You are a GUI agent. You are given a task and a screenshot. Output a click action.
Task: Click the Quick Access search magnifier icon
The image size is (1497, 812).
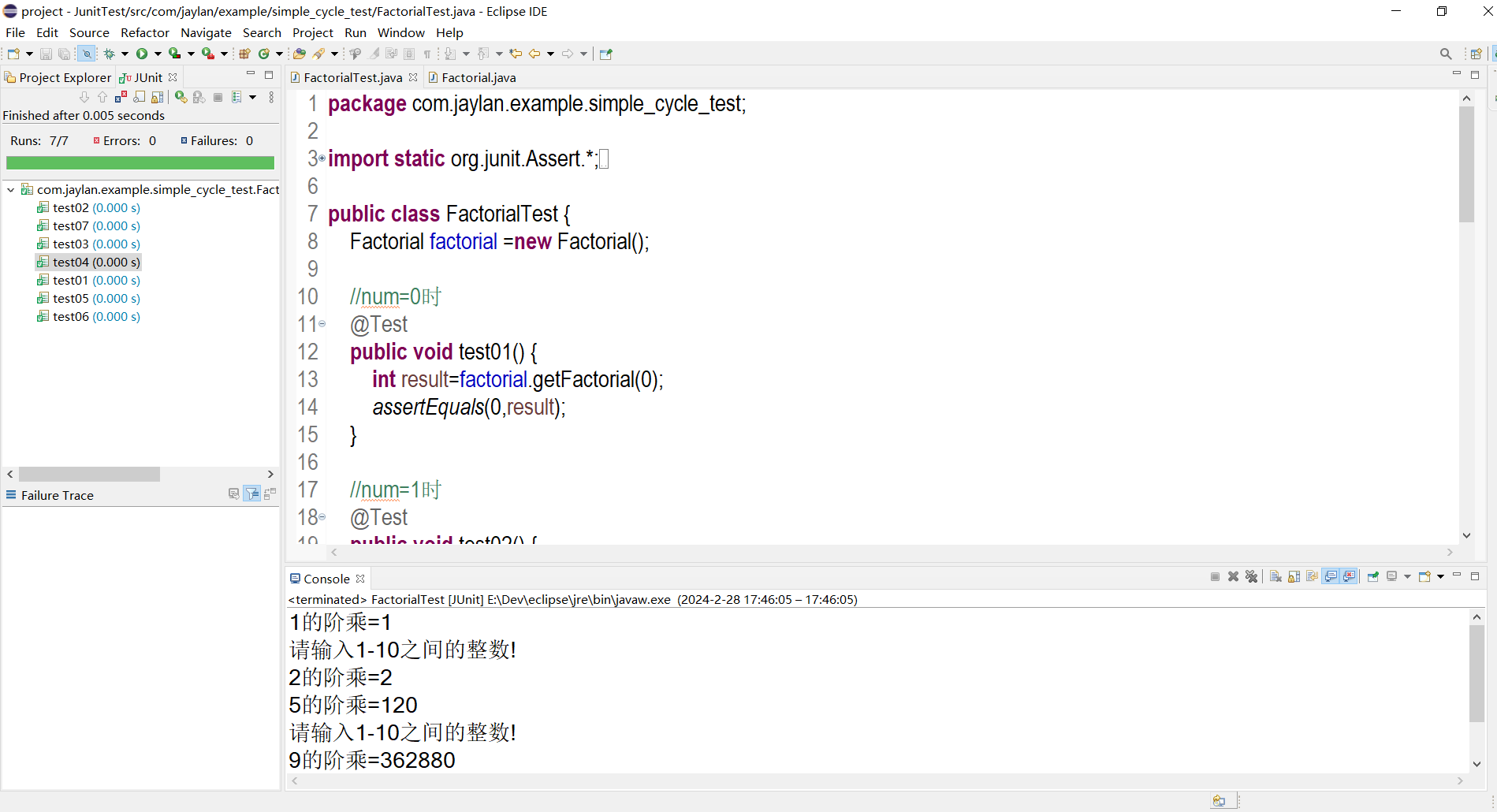[1446, 54]
